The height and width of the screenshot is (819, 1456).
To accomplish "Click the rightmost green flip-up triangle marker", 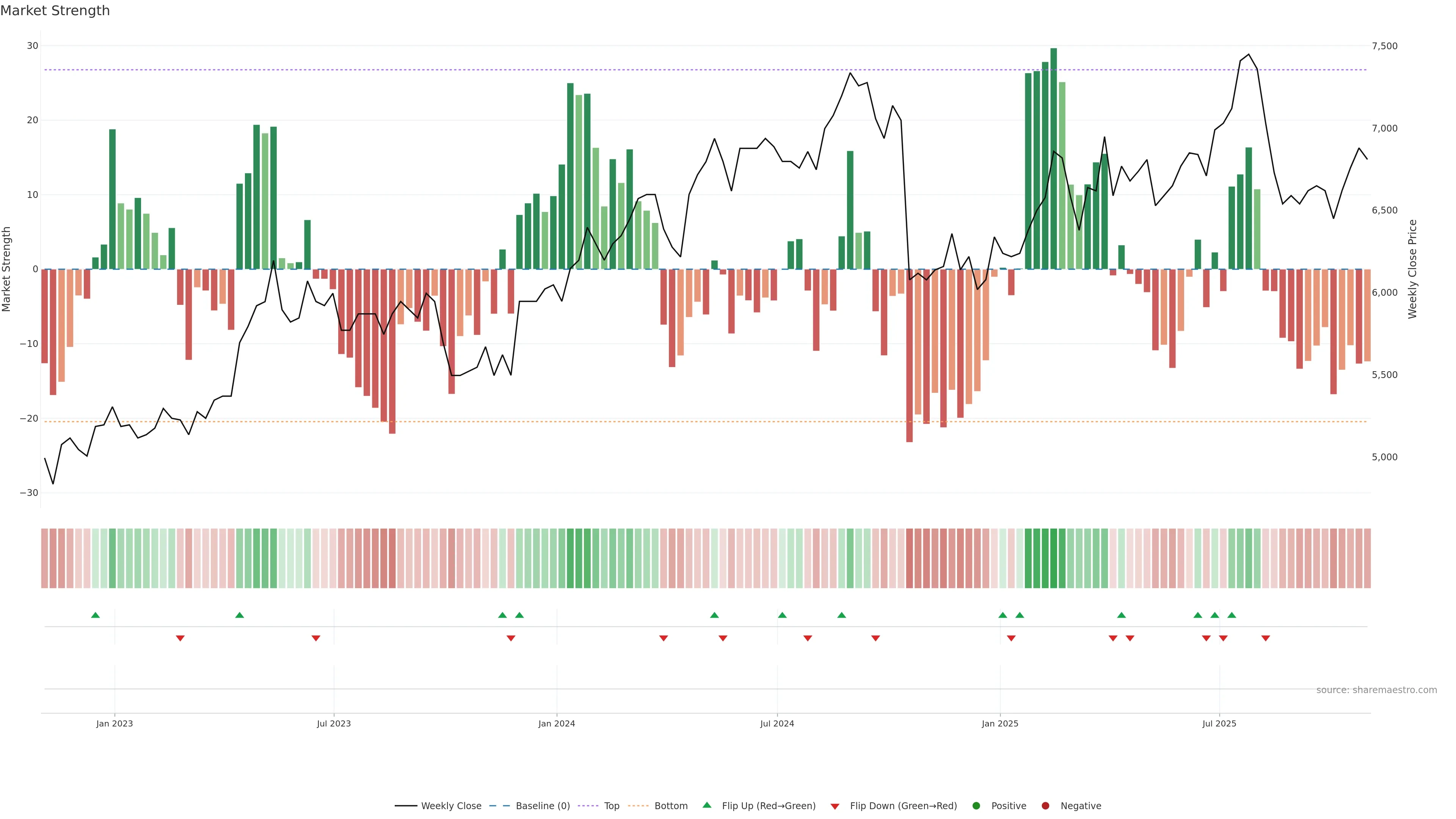I will tap(1232, 615).
